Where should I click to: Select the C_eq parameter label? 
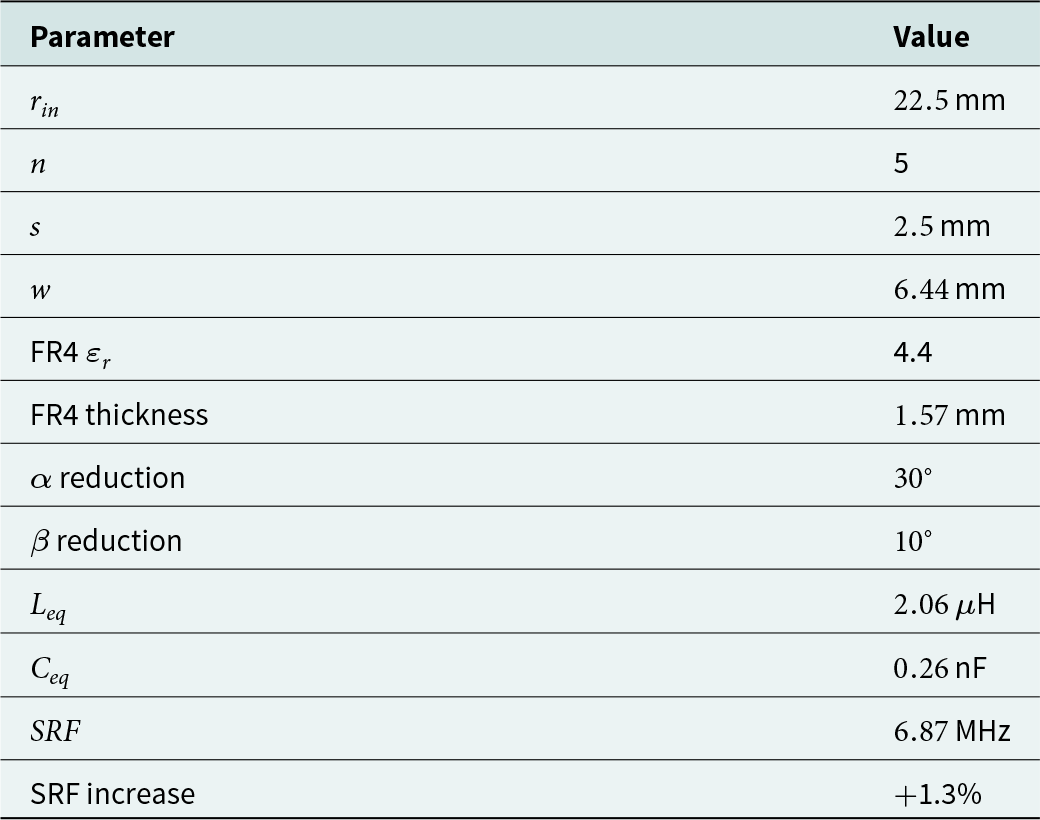[x=50, y=671]
